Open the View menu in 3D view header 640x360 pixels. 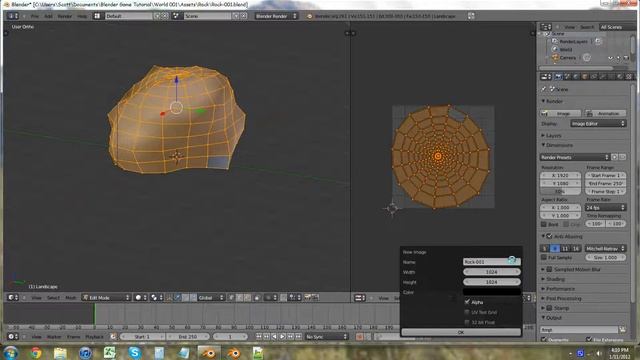pos(37,298)
